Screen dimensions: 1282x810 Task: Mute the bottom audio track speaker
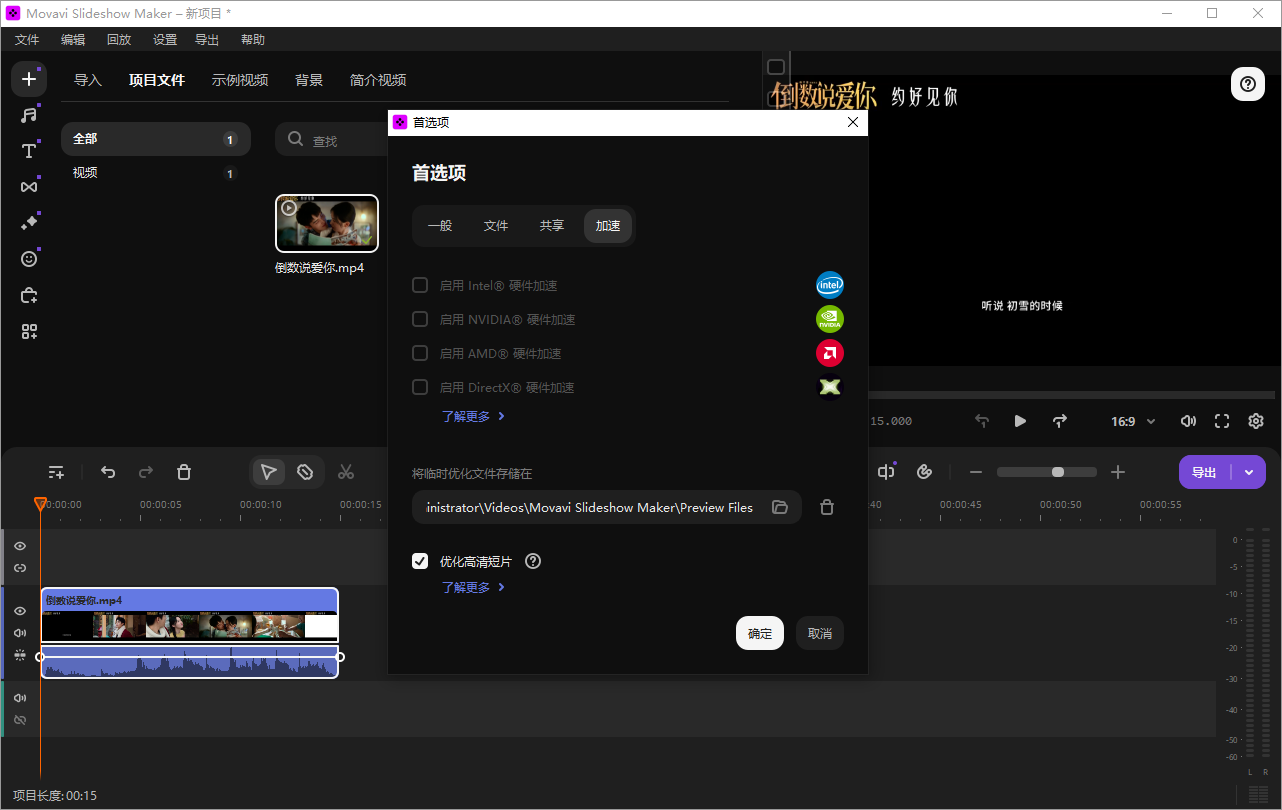[x=20, y=698]
